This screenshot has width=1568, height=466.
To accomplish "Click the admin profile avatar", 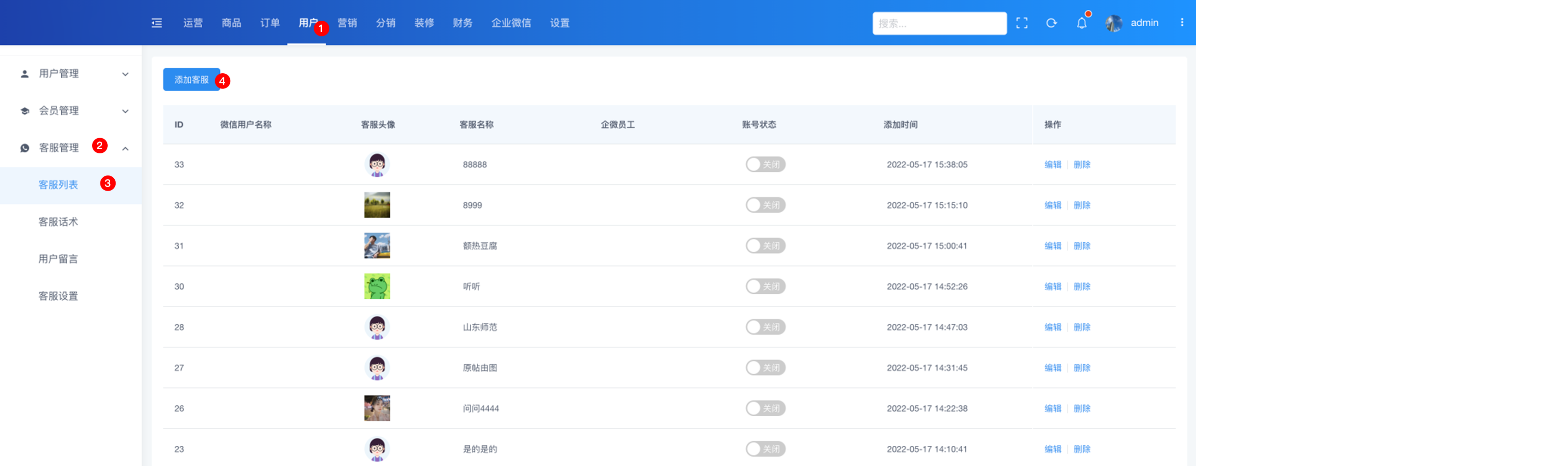I will [1113, 23].
